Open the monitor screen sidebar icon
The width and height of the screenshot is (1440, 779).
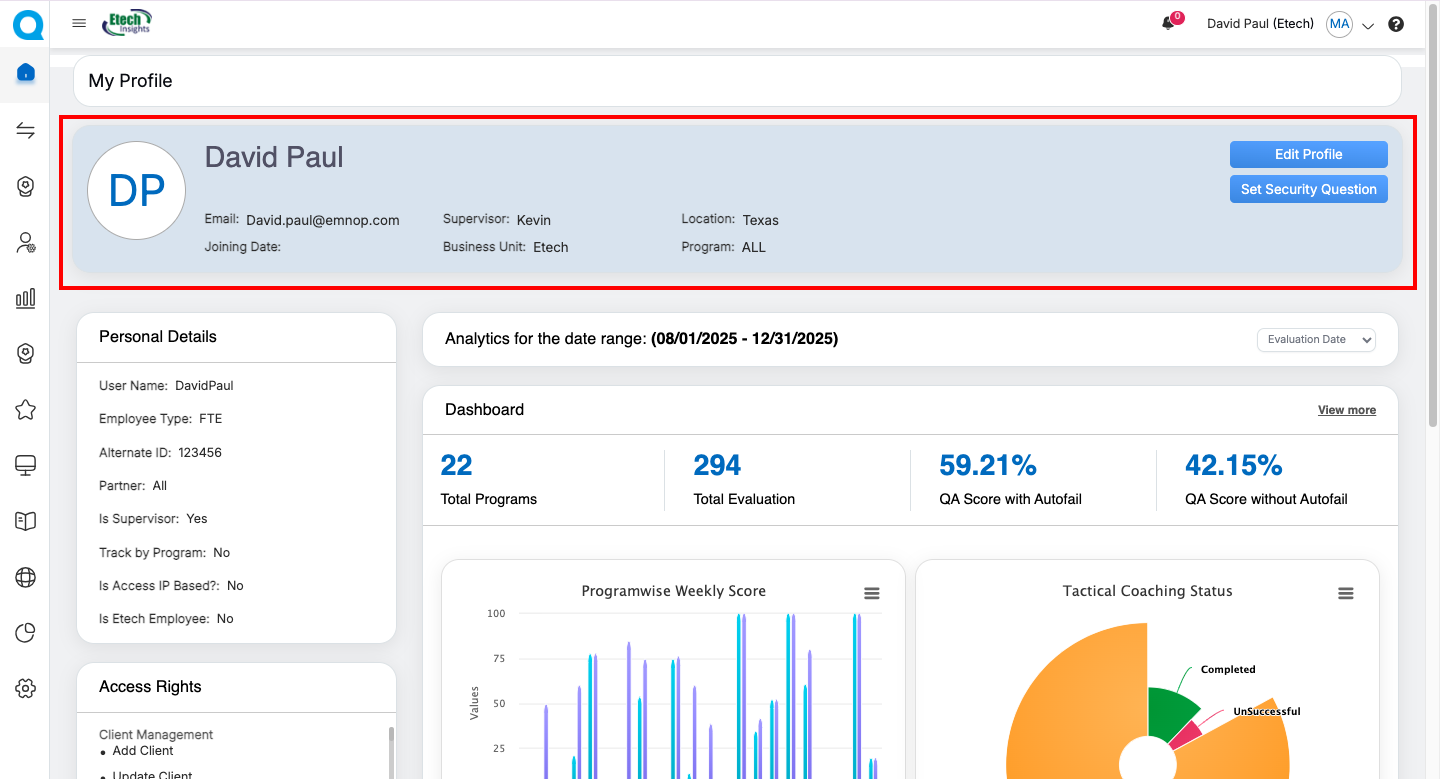26,465
